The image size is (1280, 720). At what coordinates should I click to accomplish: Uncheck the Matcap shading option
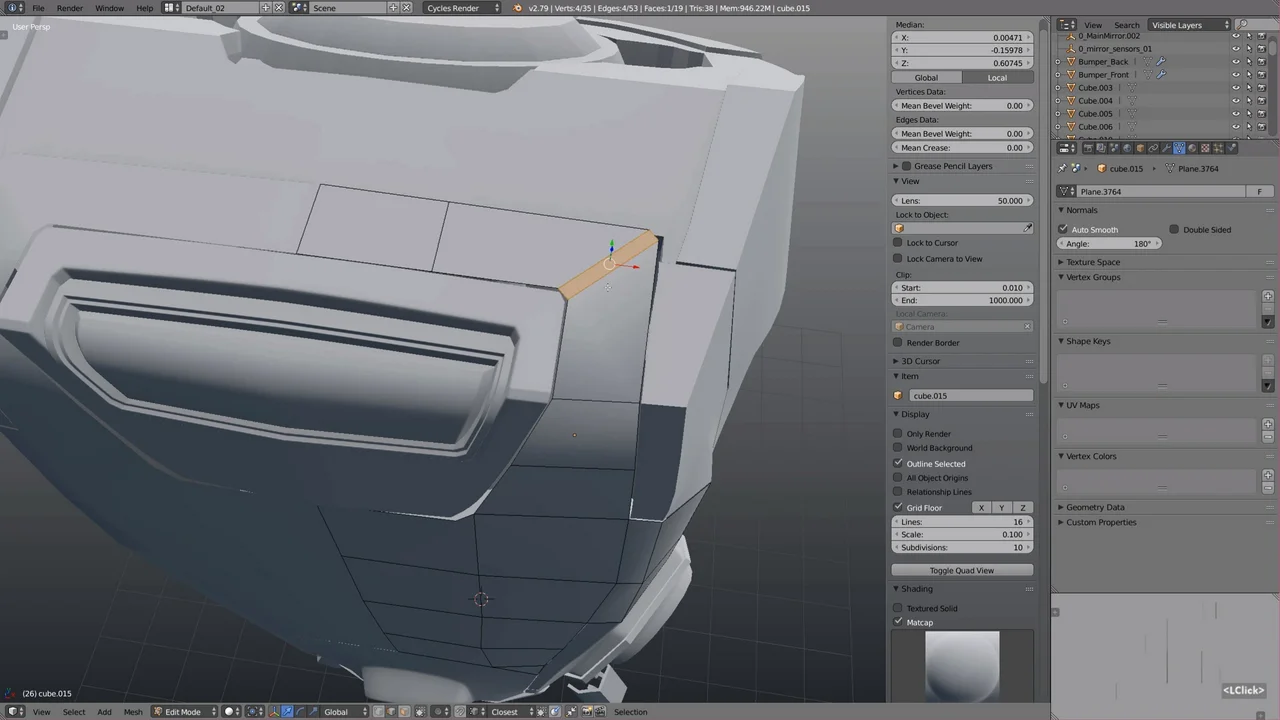coord(898,622)
